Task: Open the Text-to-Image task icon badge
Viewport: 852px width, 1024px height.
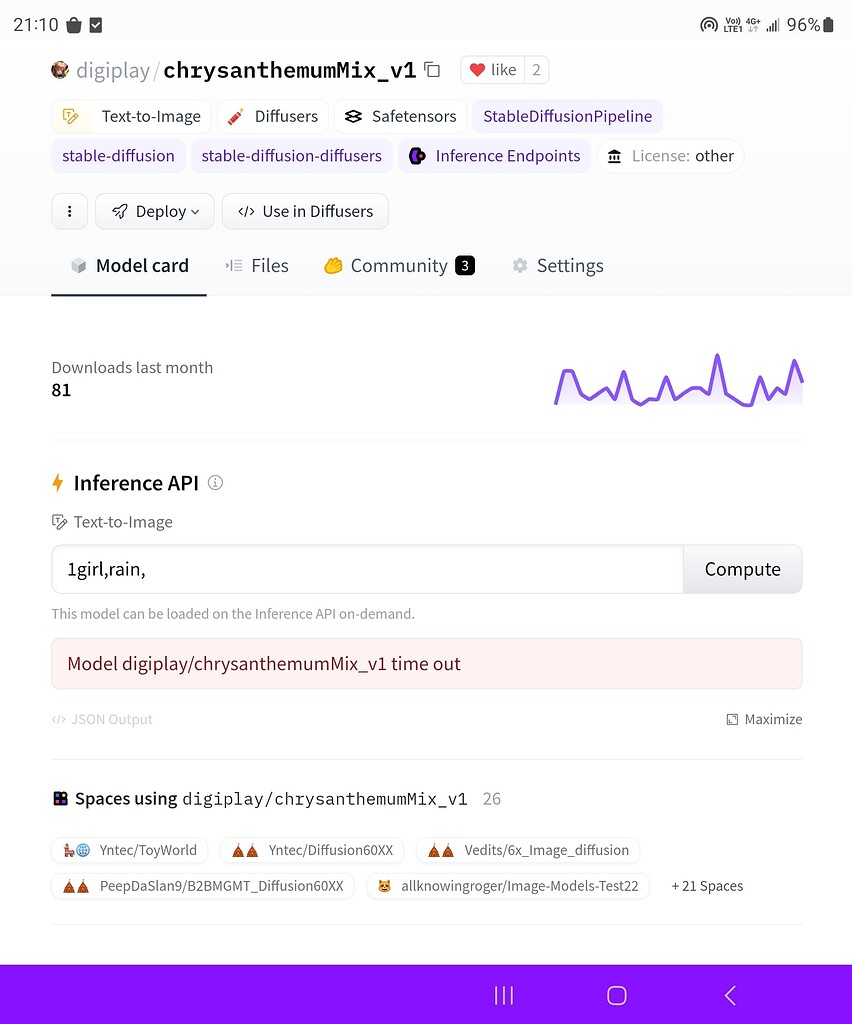Action: (71, 116)
